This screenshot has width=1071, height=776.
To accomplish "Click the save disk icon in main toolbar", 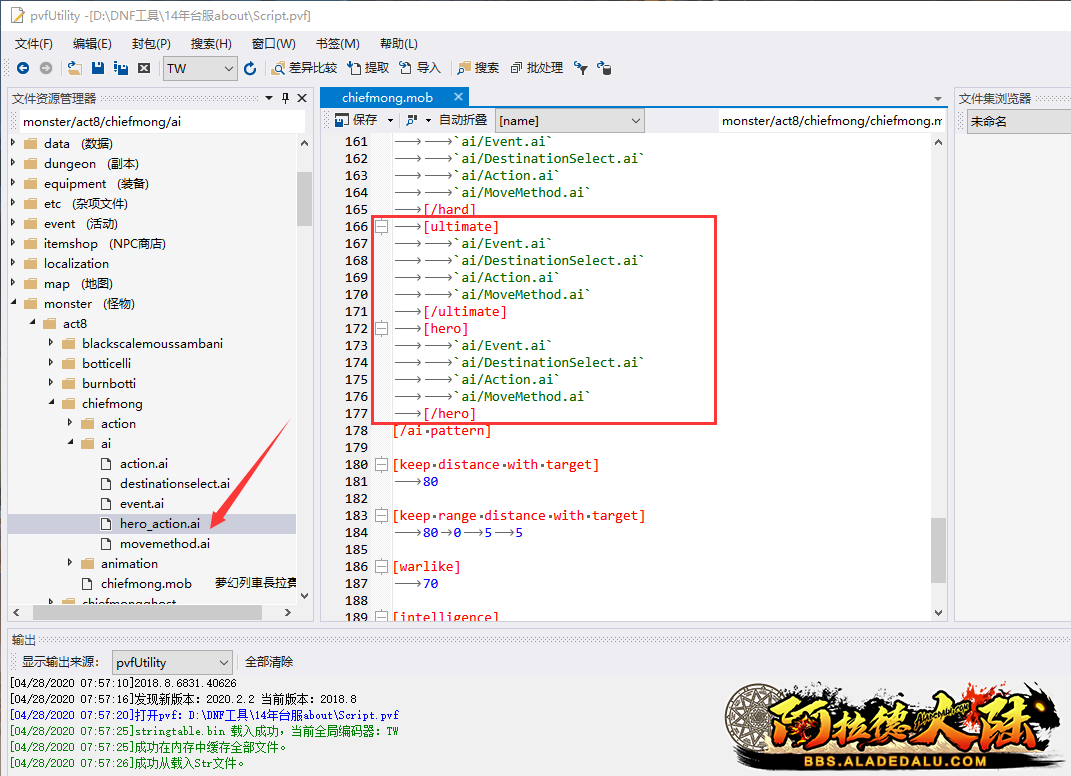I will [98, 68].
